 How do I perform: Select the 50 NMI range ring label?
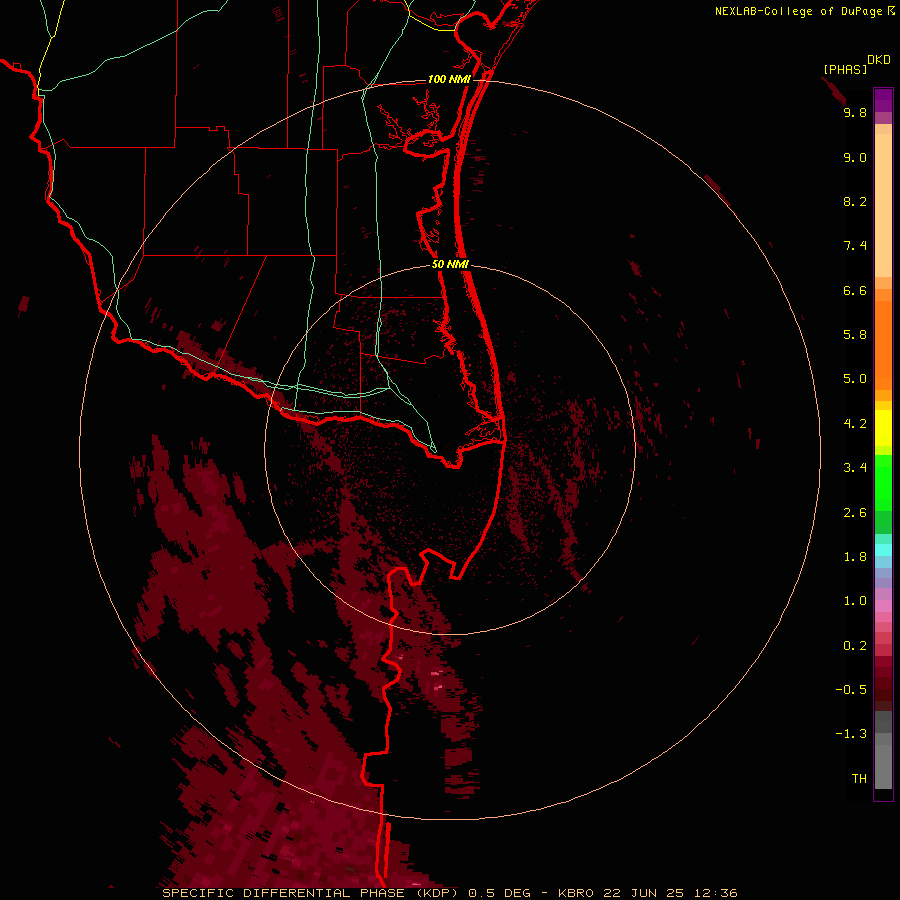tap(451, 264)
